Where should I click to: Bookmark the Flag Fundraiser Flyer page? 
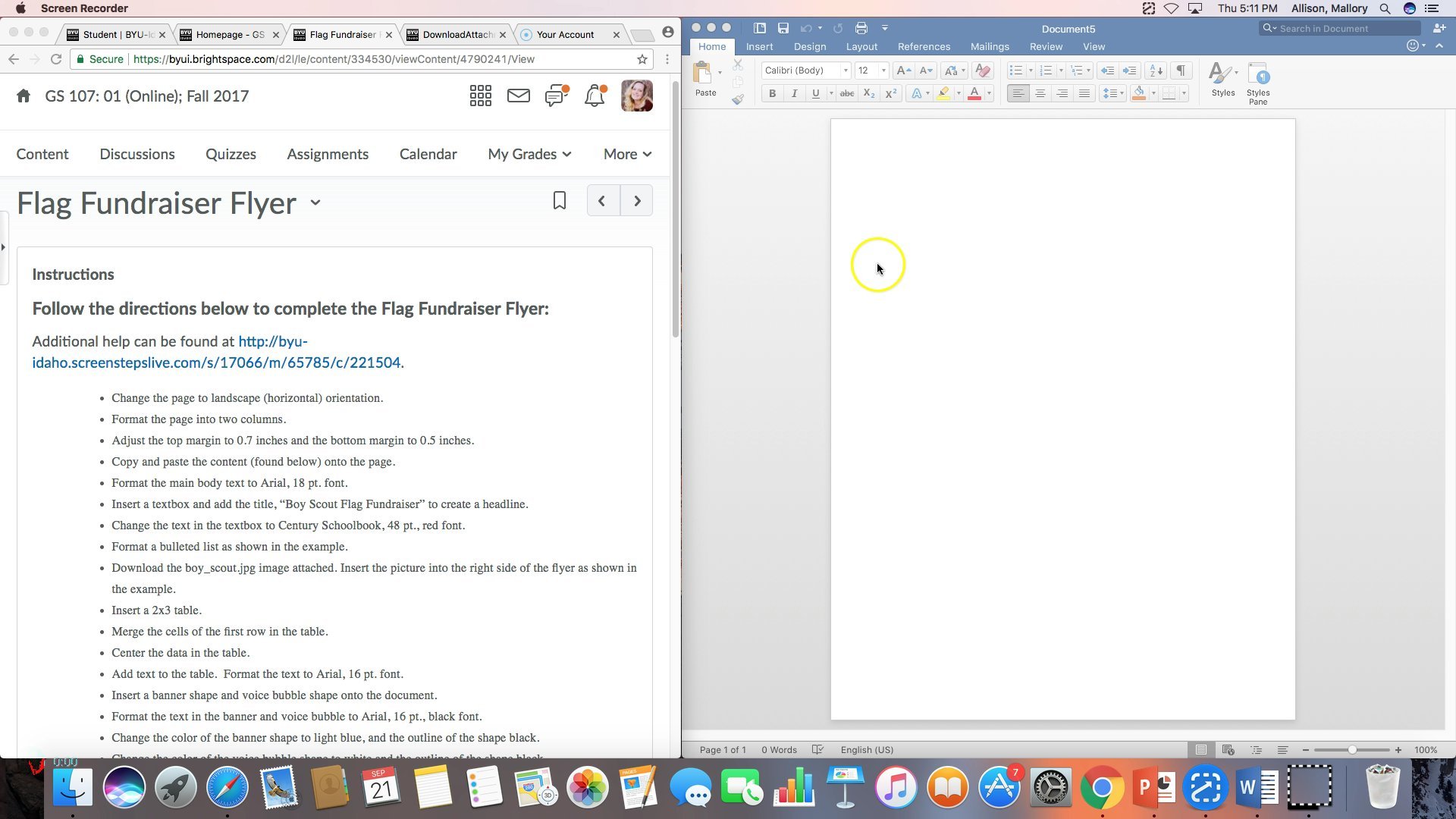click(x=560, y=201)
